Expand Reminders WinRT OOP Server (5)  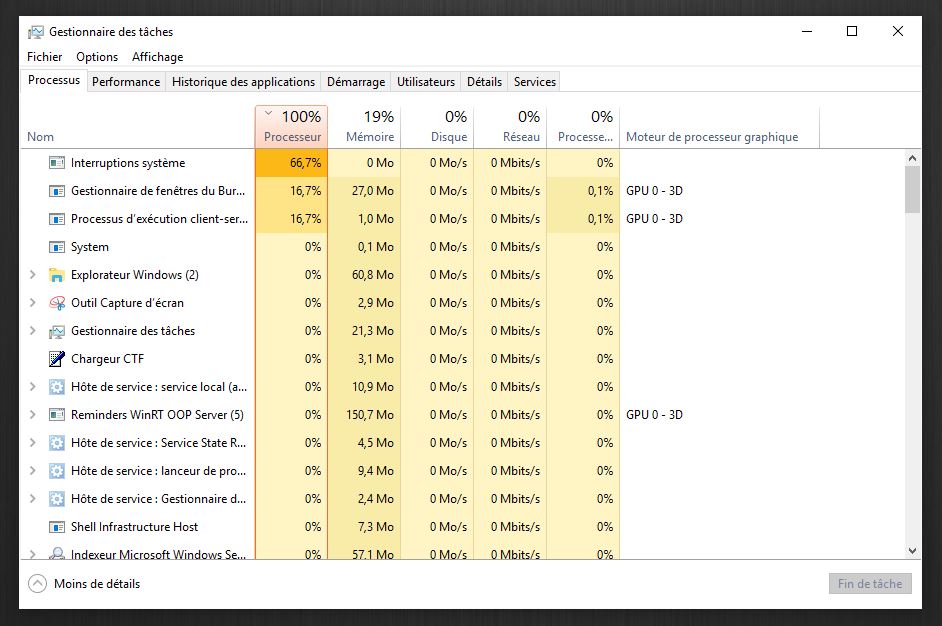33,415
